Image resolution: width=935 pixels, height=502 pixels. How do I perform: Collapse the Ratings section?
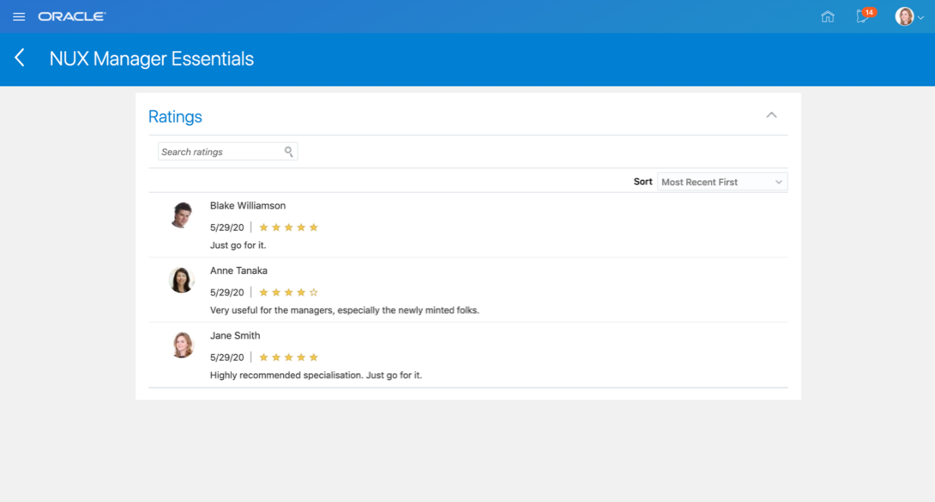772,115
